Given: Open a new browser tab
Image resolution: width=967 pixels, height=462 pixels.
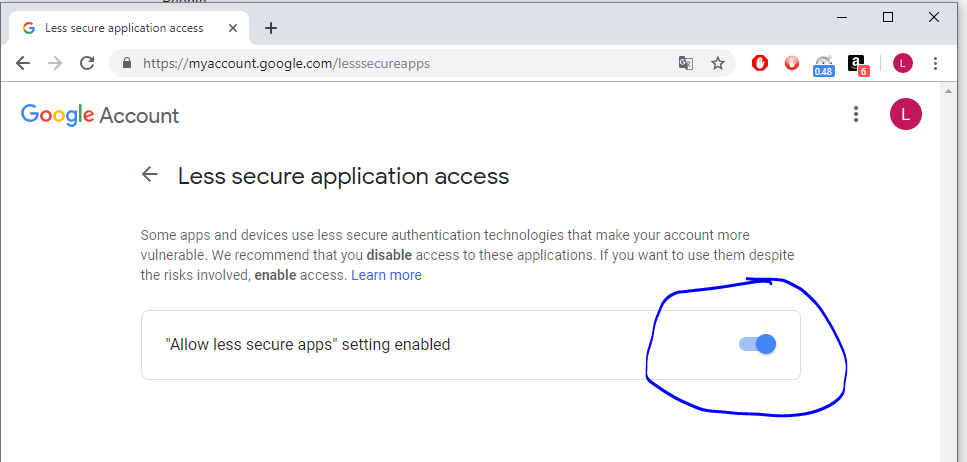Looking at the screenshot, I should (271, 28).
